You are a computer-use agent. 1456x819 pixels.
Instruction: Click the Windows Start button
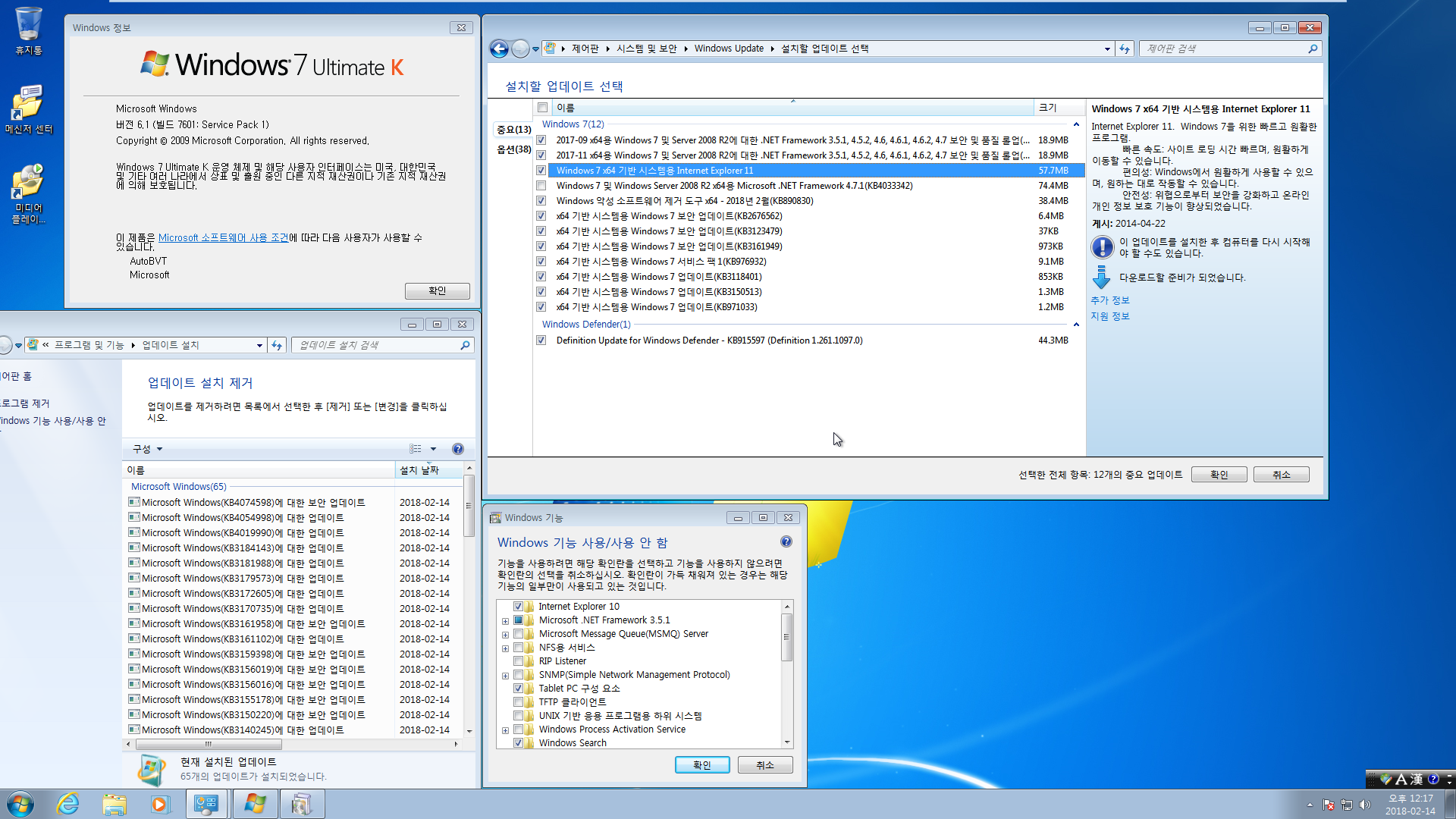20,804
